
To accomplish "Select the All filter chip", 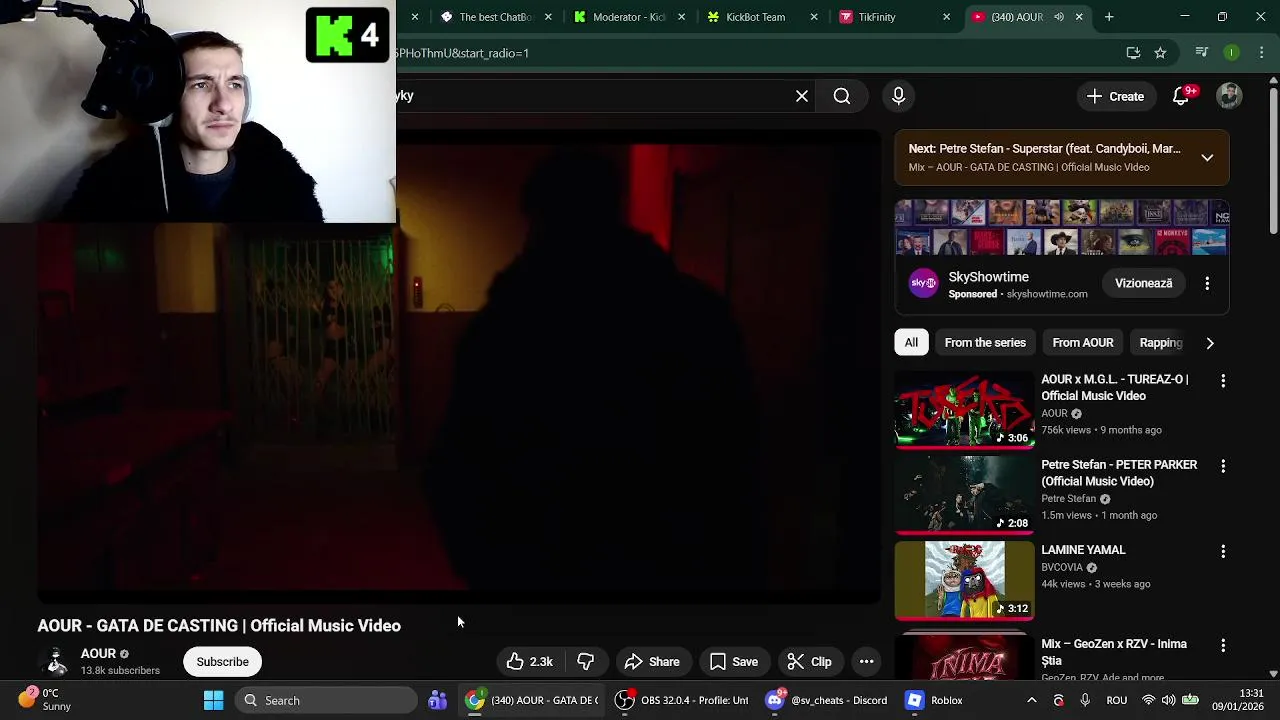I will (x=911, y=343).
